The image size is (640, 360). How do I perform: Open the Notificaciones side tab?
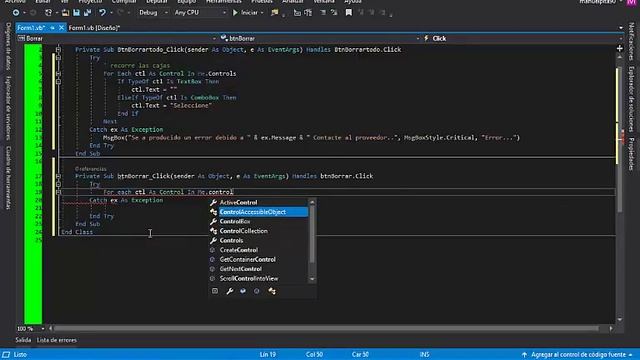631,41
